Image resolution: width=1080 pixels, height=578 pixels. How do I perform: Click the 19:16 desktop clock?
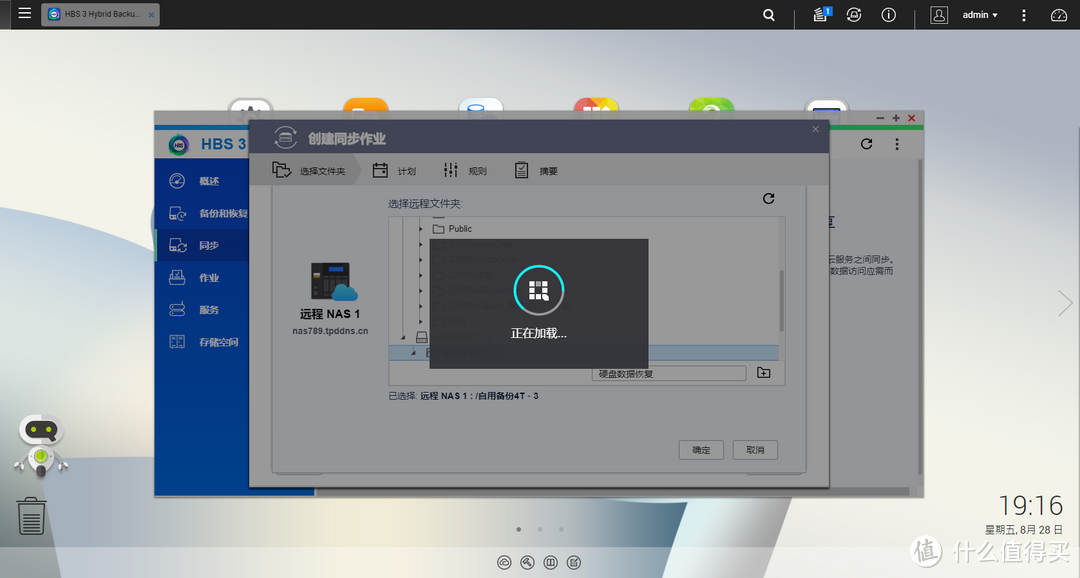point(1030,506)
